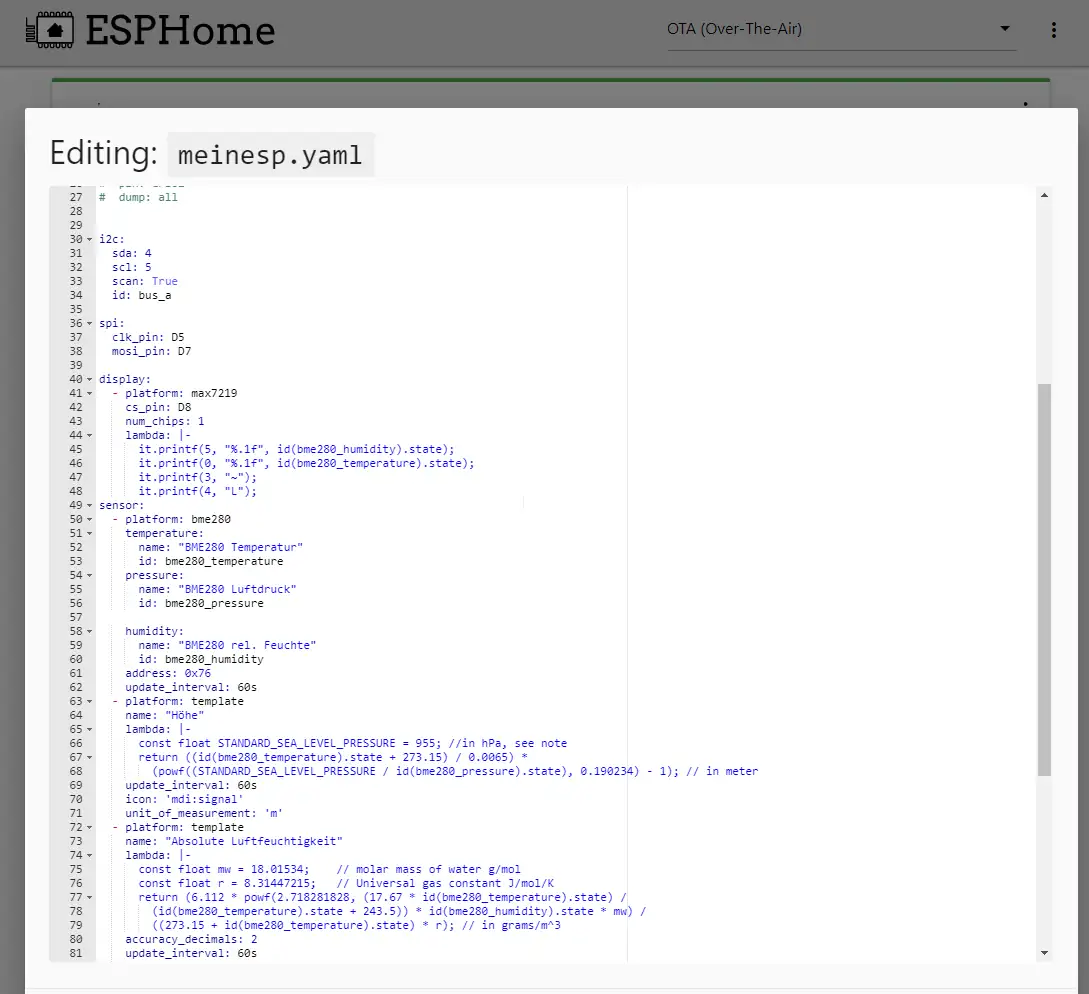
Task: Click the editor scrollbar up arrow
Action: (x=1045, y=196)
